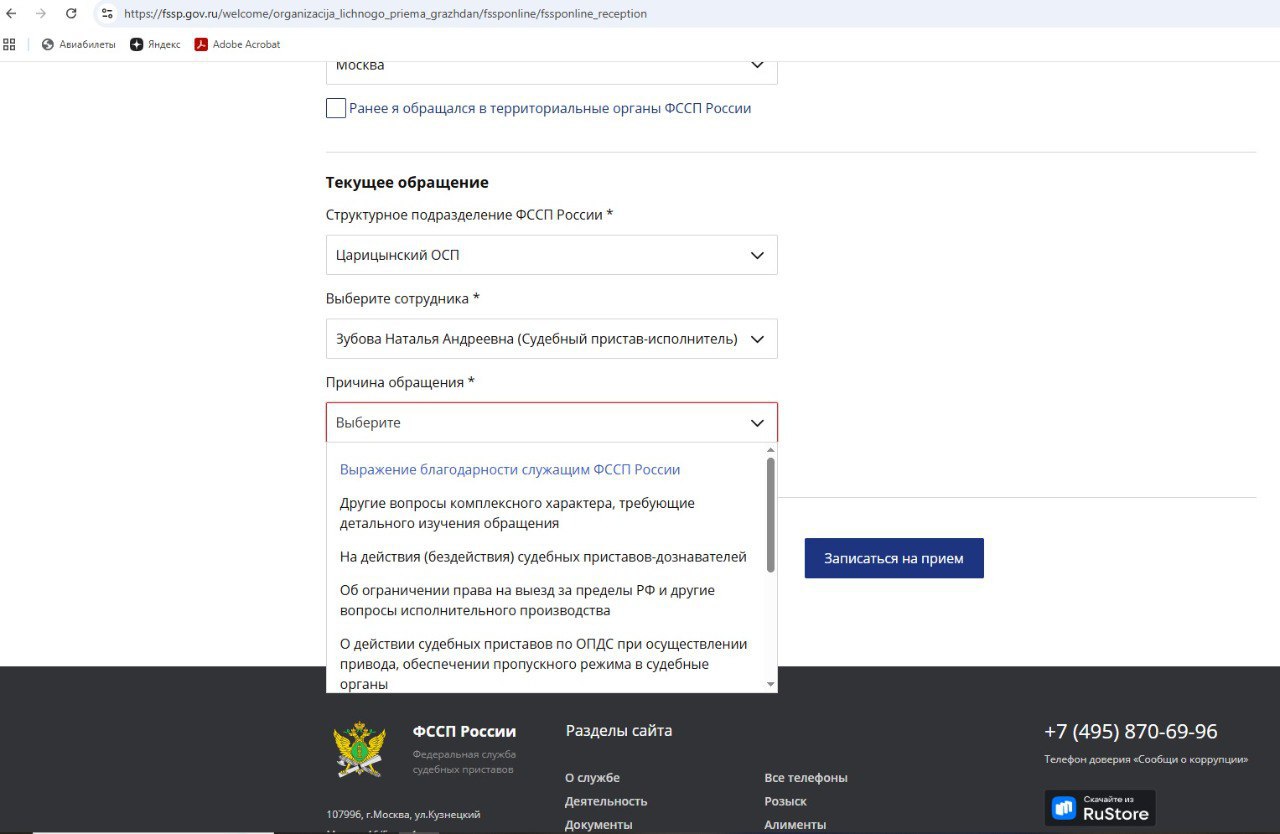Open the 'Все телефоны' footer link
Viewport: 1280px width, 834px height.
(806, 778)
